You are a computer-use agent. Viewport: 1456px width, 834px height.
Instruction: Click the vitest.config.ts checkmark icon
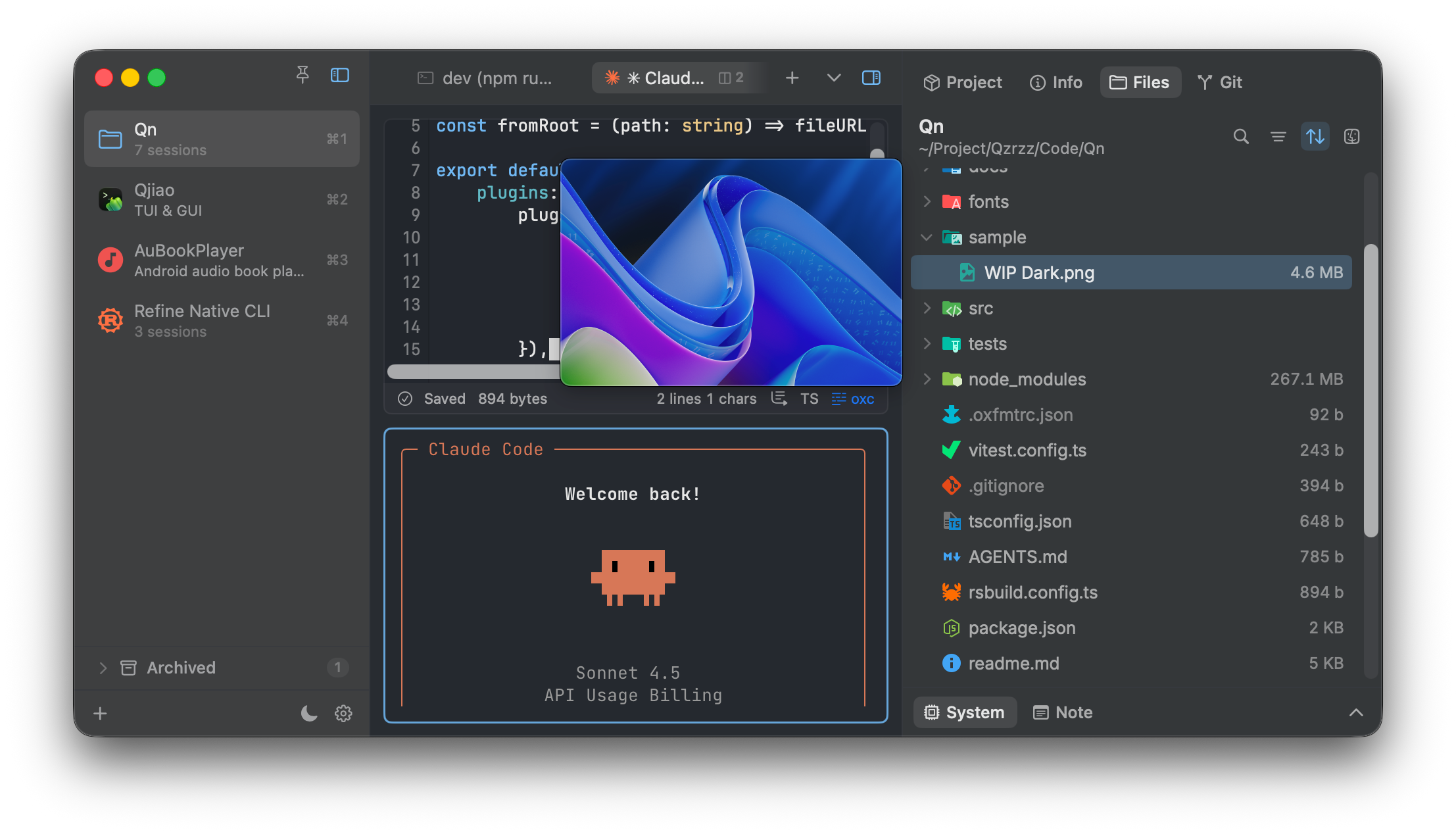(952, 450)
